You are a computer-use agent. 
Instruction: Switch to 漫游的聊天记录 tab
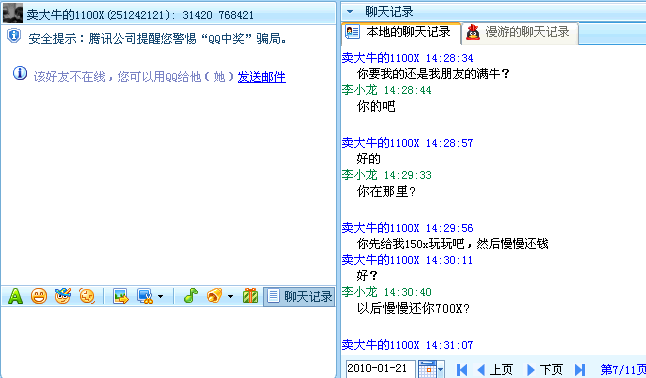click(x=520, y=33)
